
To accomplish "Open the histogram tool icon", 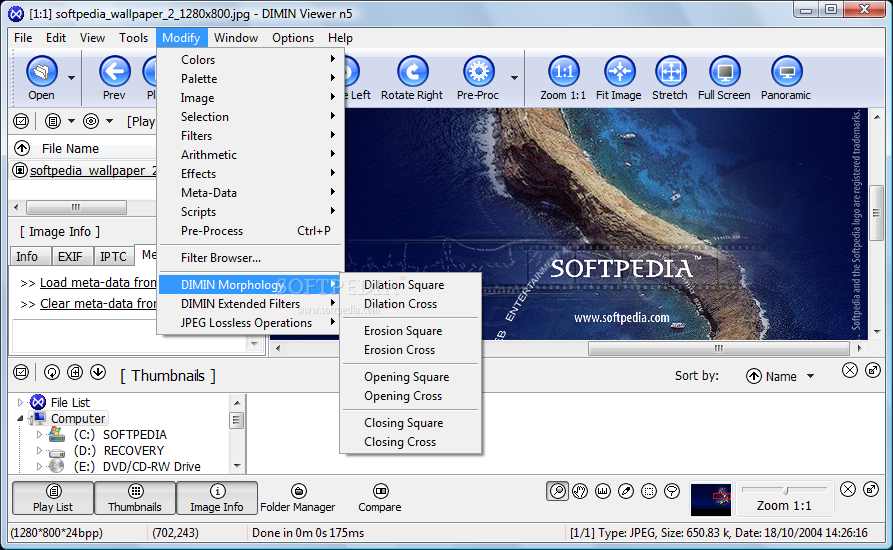I will [x=603, y=491].
